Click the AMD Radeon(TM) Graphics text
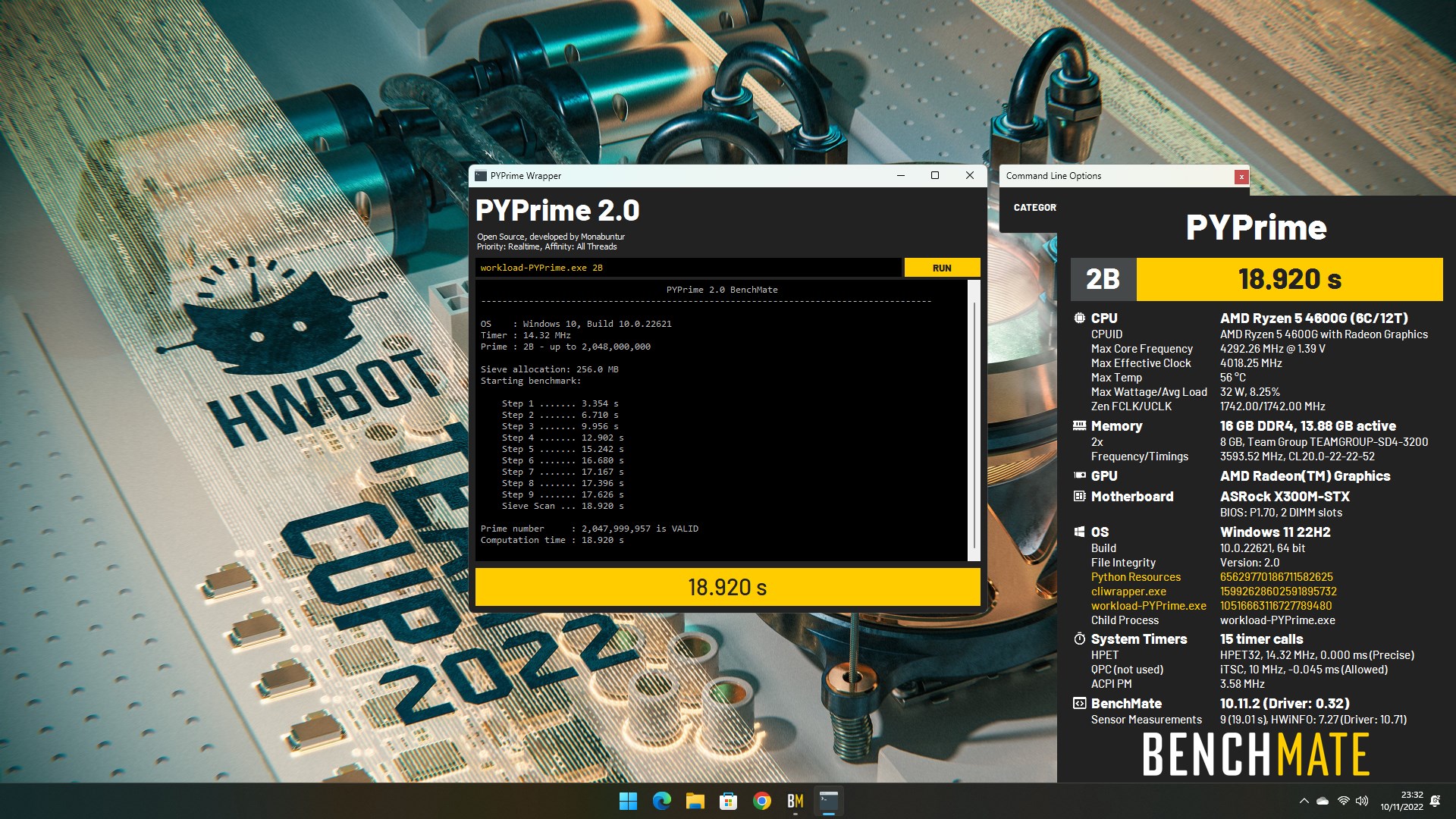 coord(1304,476)
